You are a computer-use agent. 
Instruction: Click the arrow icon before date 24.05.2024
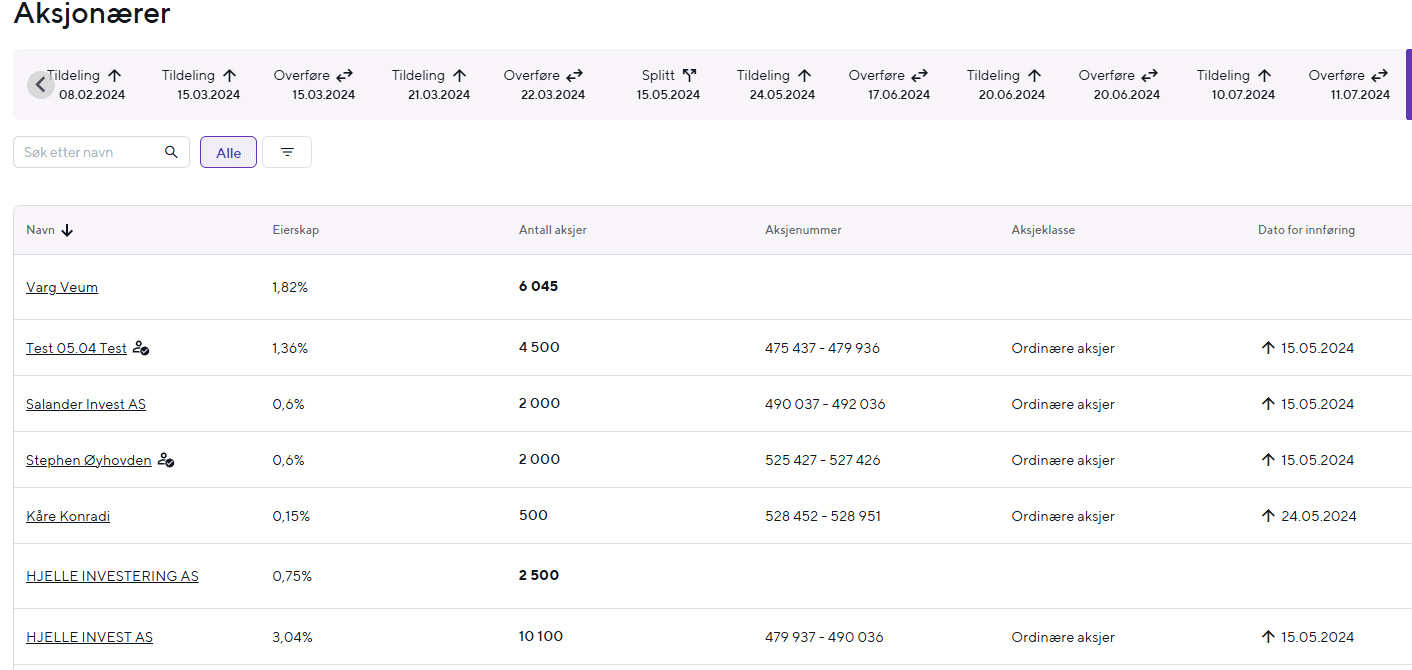pyautogui.click(x=1268, y=515)
